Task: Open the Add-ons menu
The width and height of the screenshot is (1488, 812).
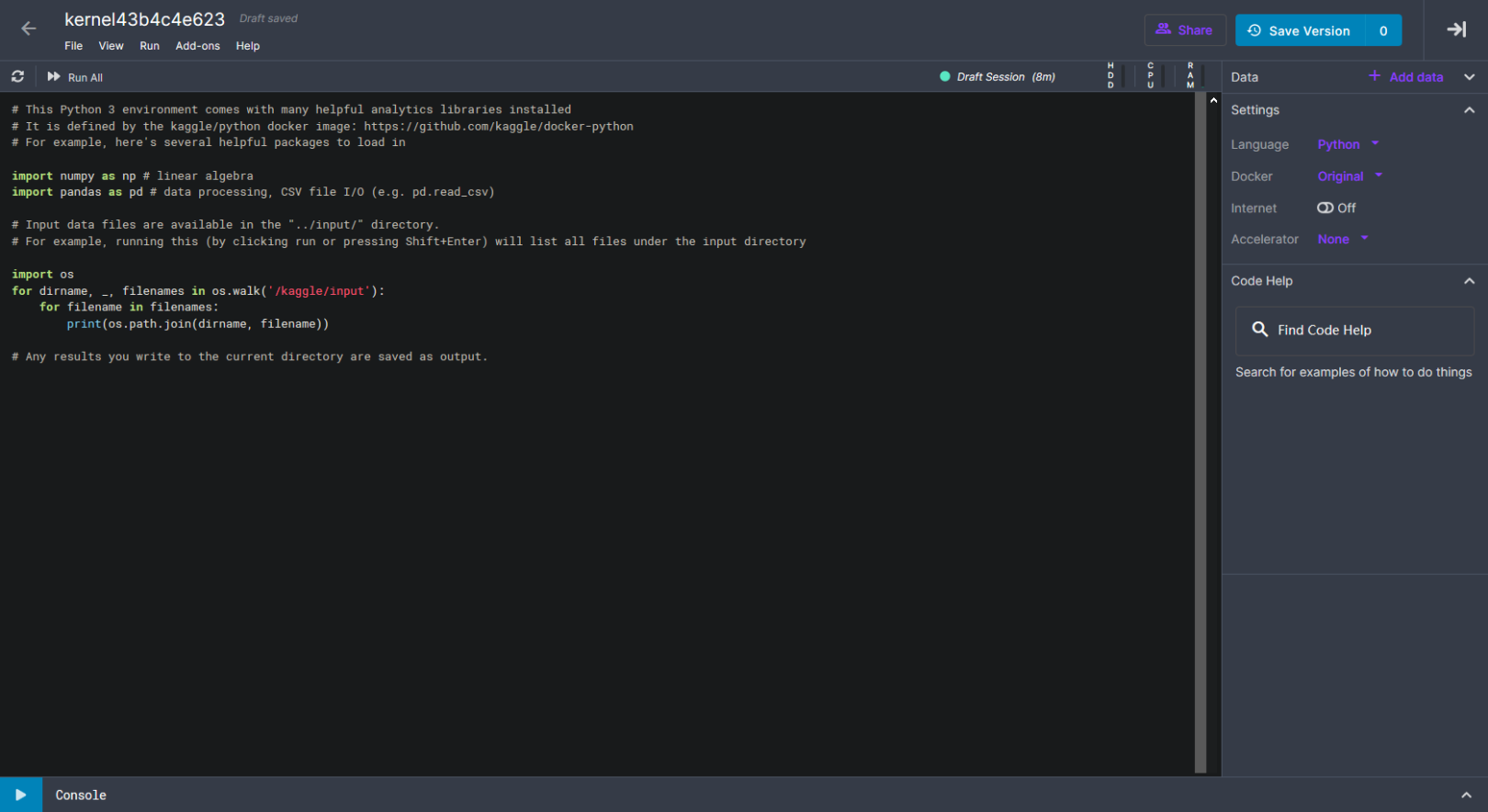Action: click(x=197, y=46)
